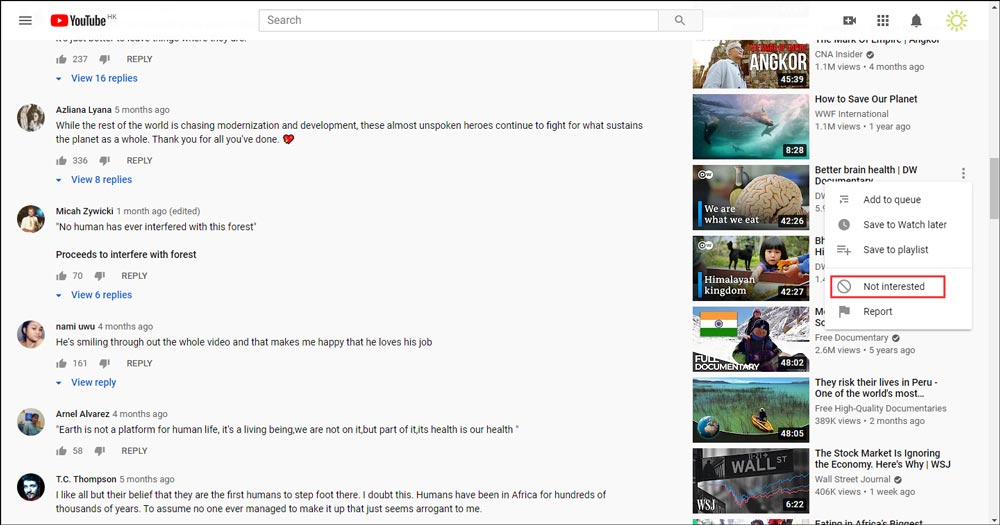
Task: Open T.C. Thompson channel name link
Action: 86,479
